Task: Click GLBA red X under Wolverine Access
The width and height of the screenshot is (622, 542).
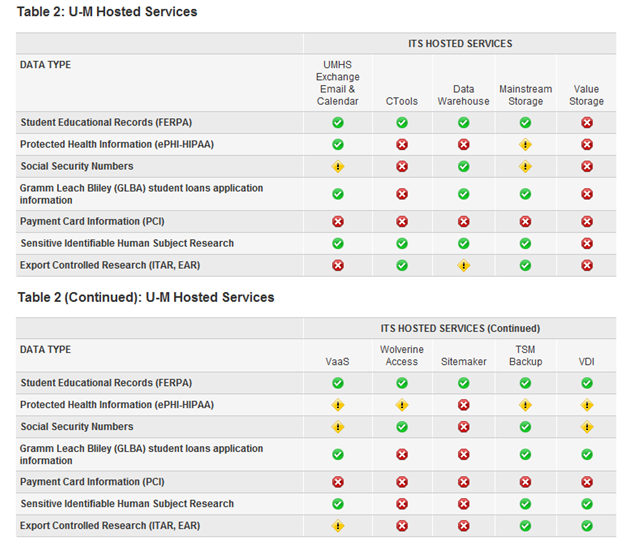Action: 402,454
